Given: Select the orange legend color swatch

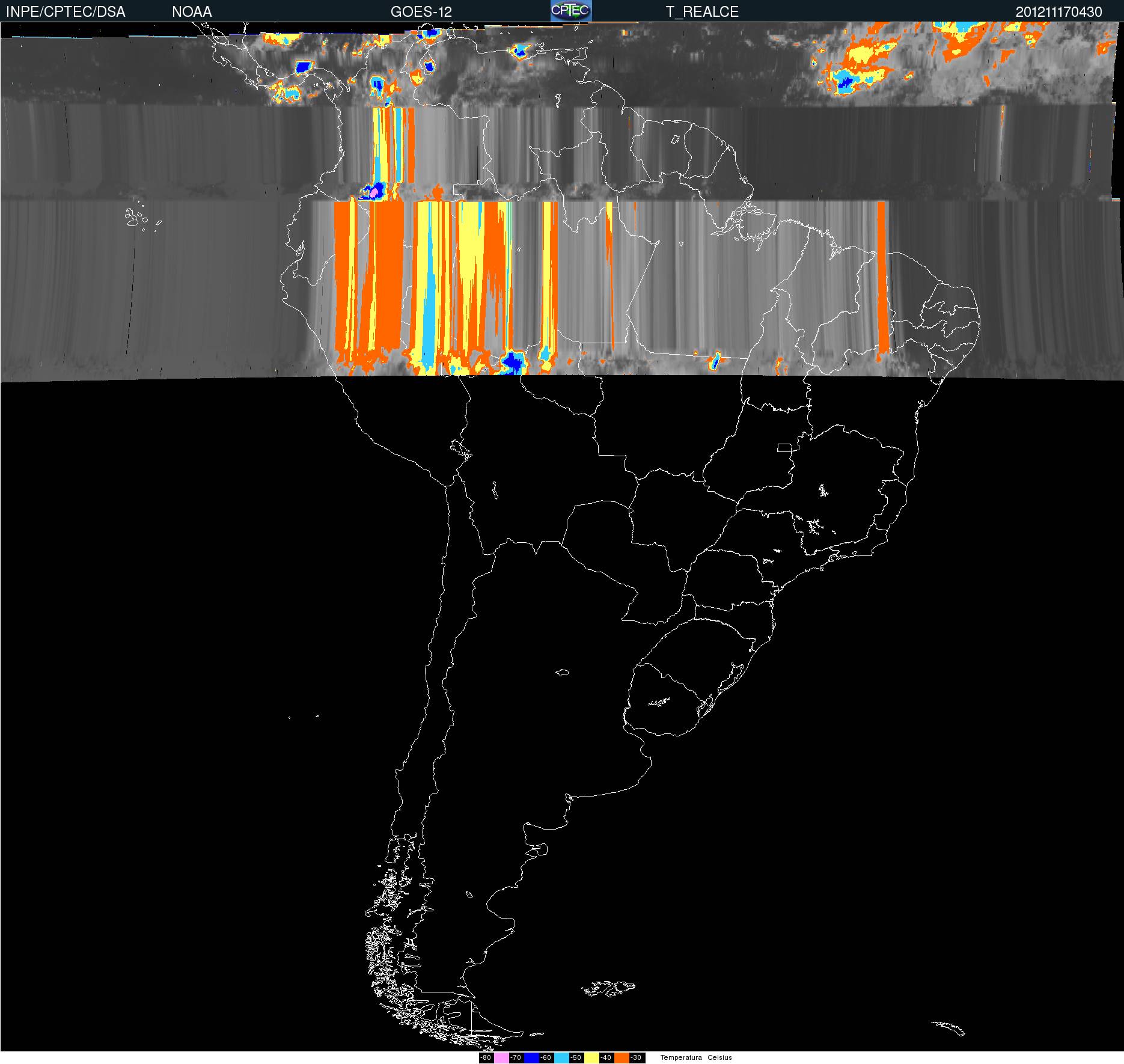Looking at the screenshot, I should coord(622,1057).
